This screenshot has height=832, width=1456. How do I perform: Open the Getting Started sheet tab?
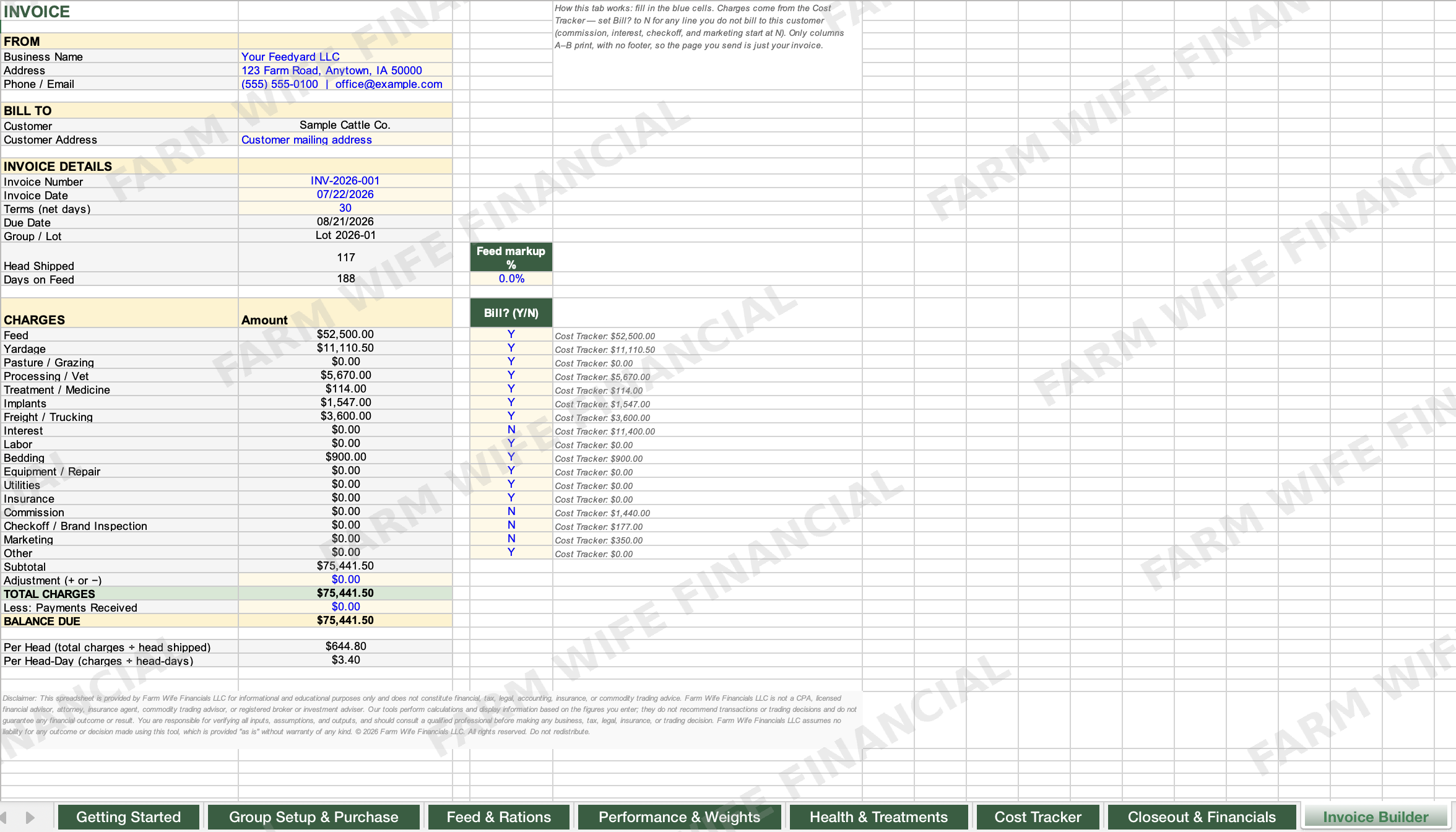tap(128, 817)
